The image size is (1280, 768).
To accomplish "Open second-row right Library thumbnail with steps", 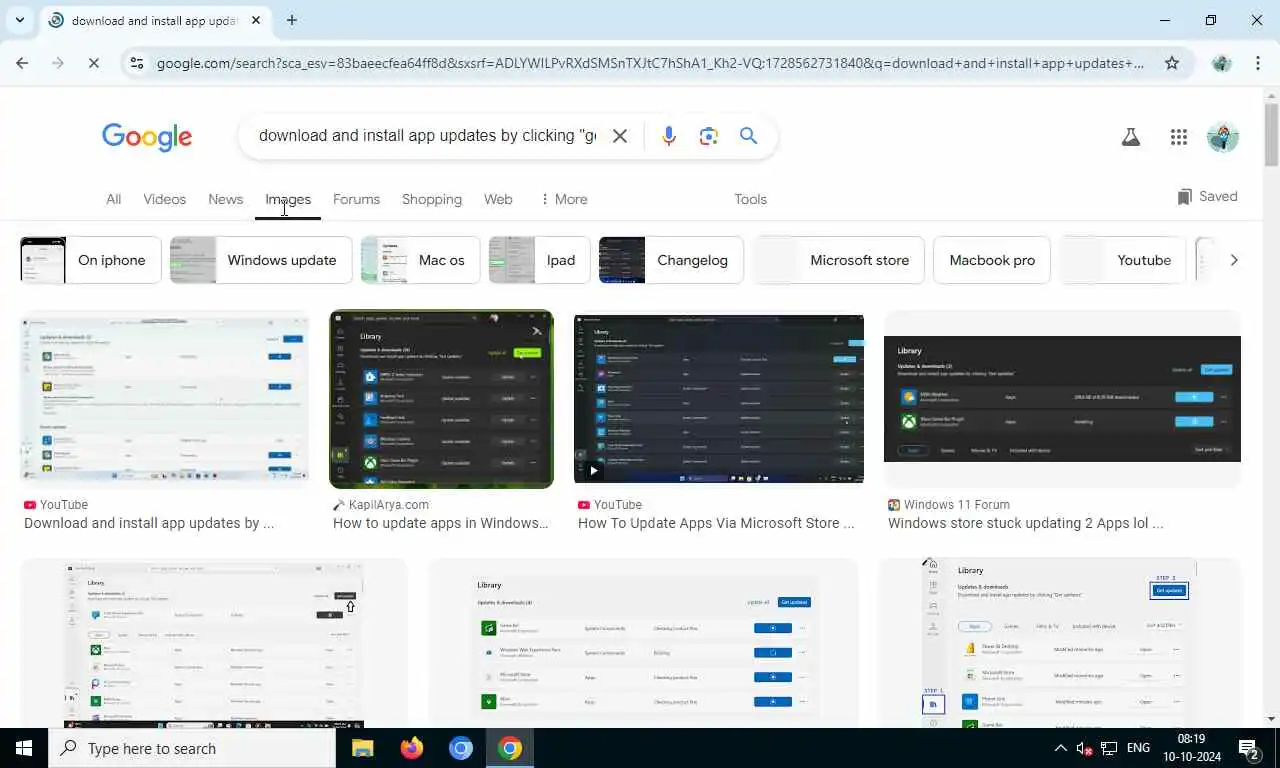I will 1060,643.
